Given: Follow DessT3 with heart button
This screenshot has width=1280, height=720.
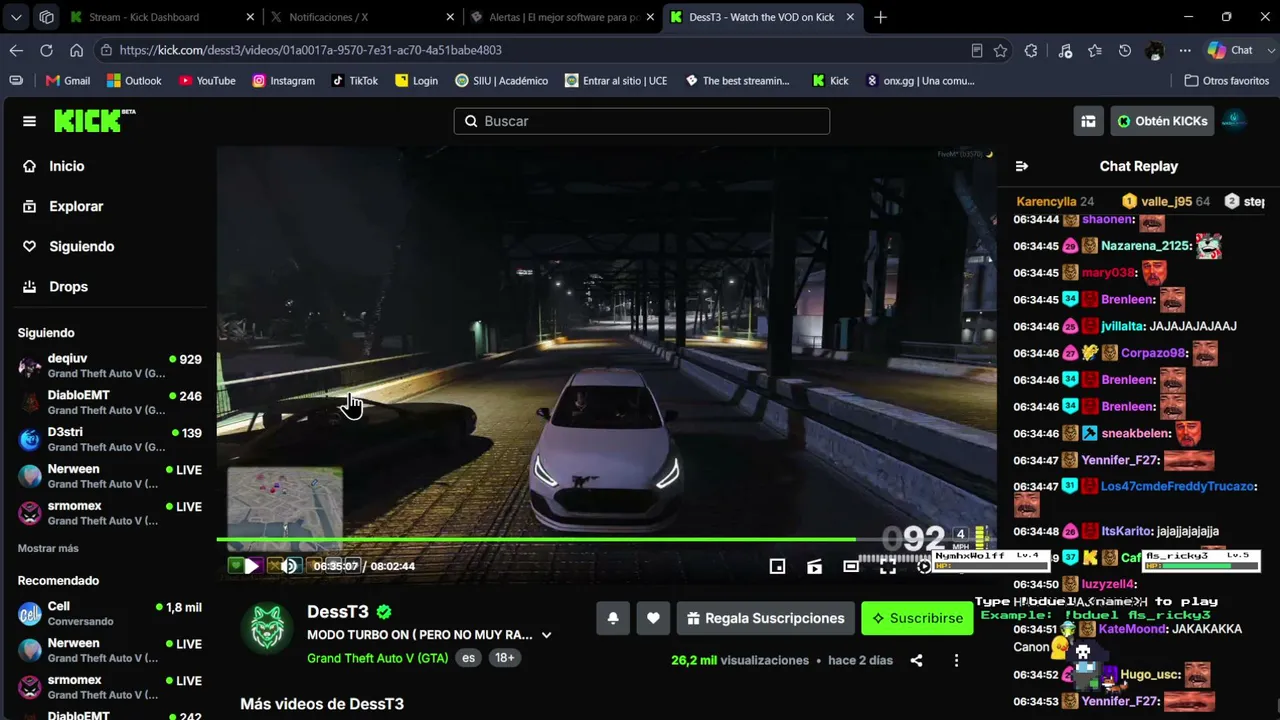Looking at the screenshot, I should [x=653, y=618].
